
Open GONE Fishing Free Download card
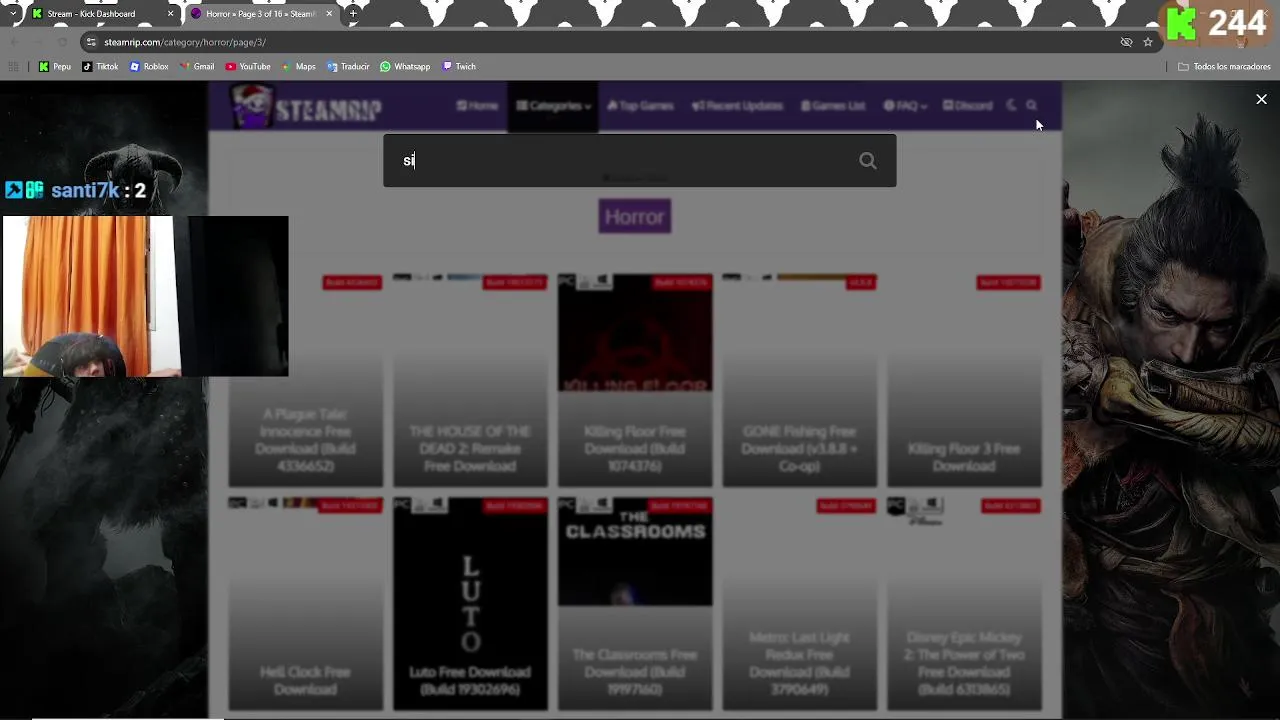click(799, 380)
